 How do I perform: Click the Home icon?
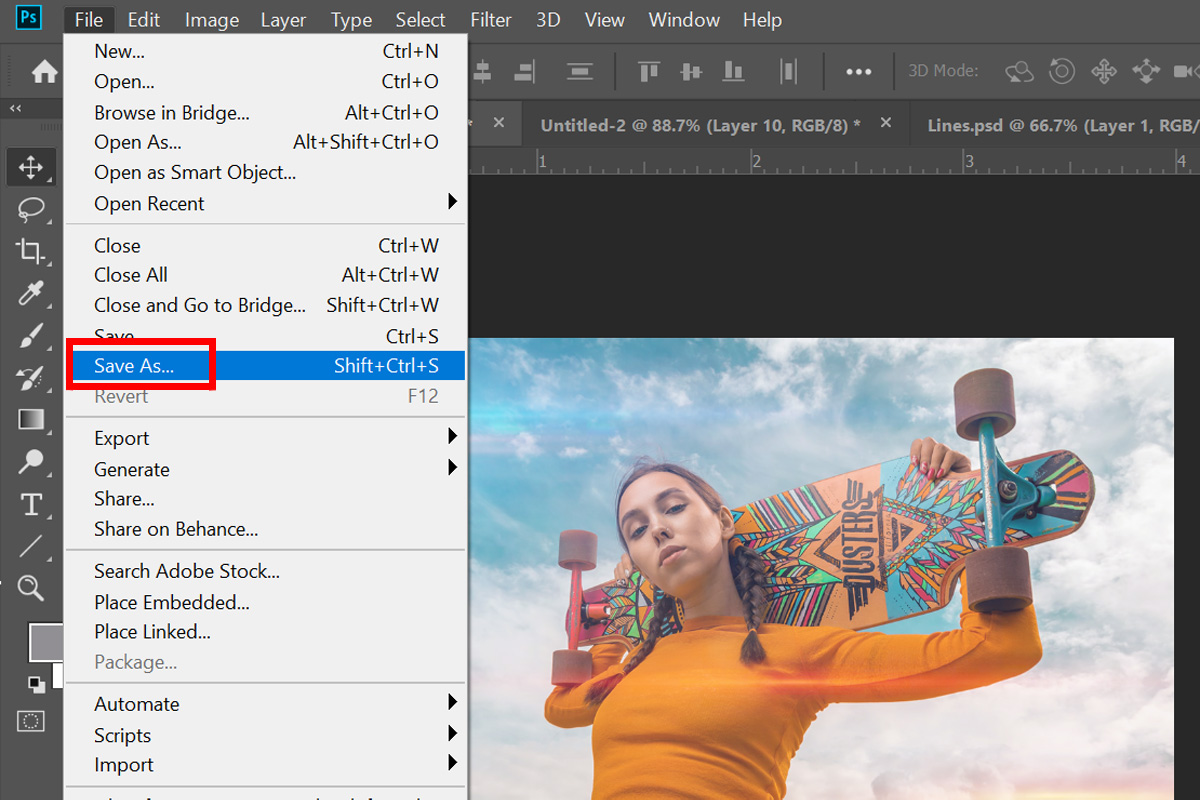pyautogui.click(x=44, y=72)
